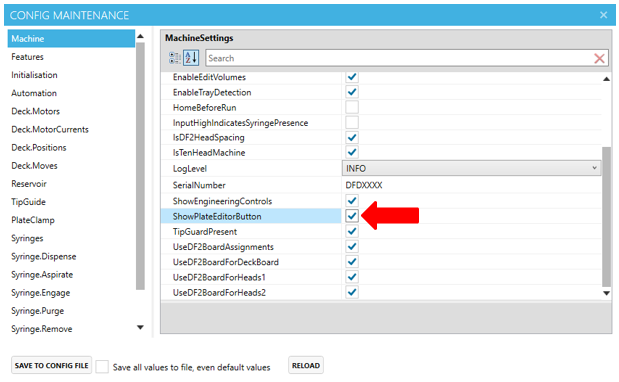
Task: Toggle UseDF2BoardForDeckBoard checkbox
Action: click(x=352, y=262)
